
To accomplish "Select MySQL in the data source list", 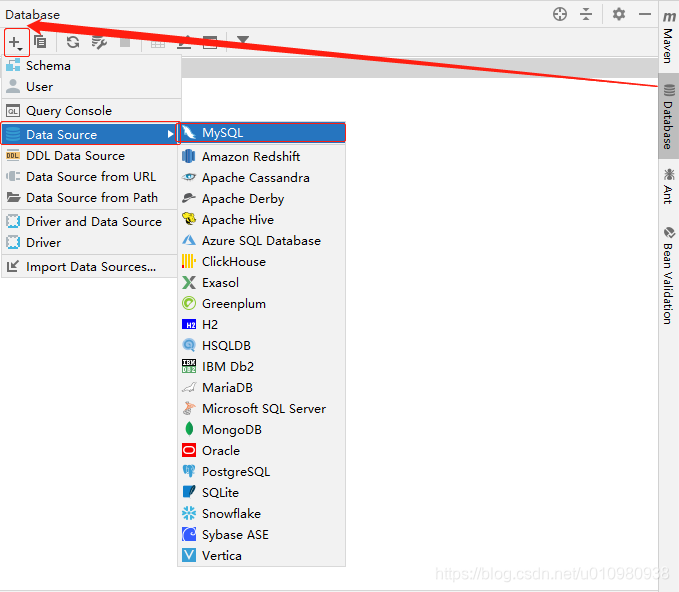I will click(262, 133).
